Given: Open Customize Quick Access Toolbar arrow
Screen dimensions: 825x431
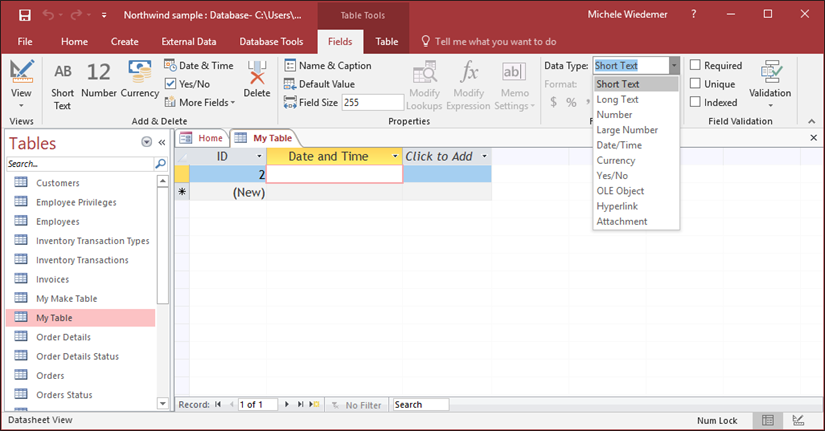Looking at the screenshot, I should [104, 15].
